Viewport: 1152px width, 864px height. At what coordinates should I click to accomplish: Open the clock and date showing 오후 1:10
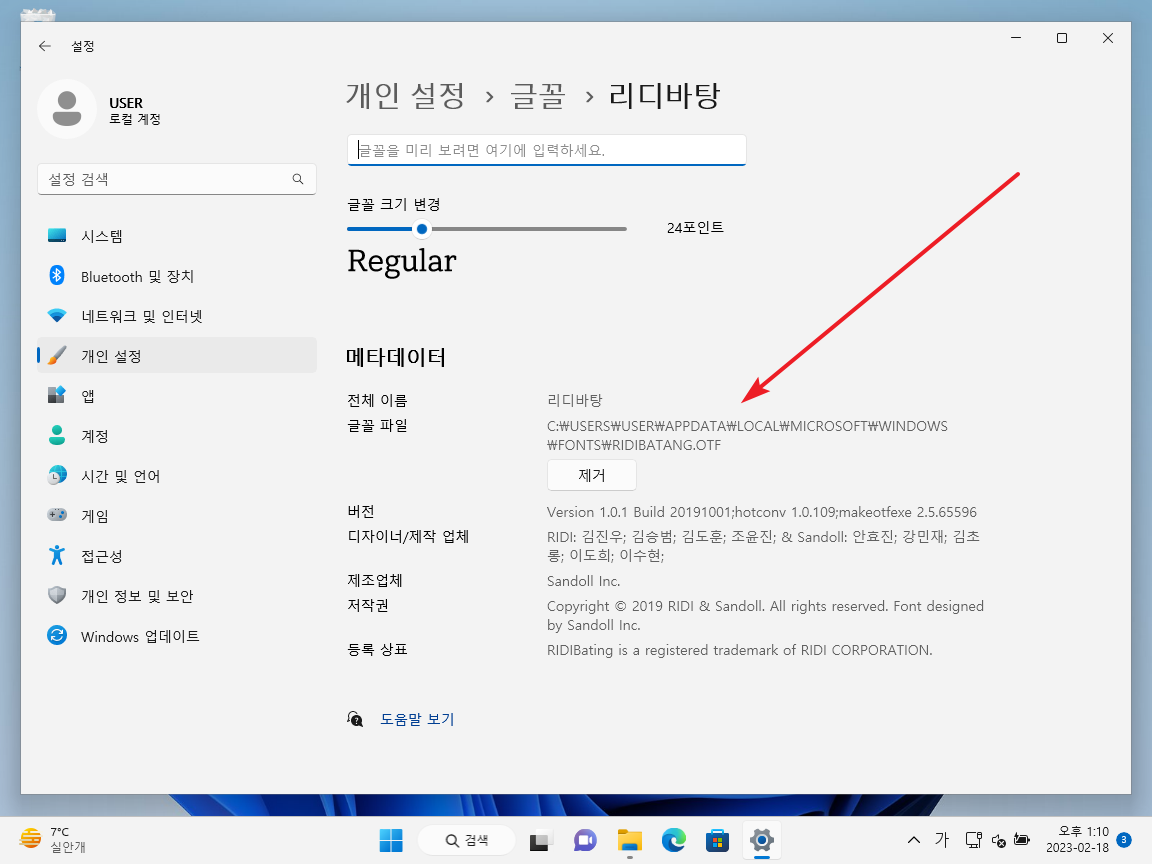pos(1078,840)
